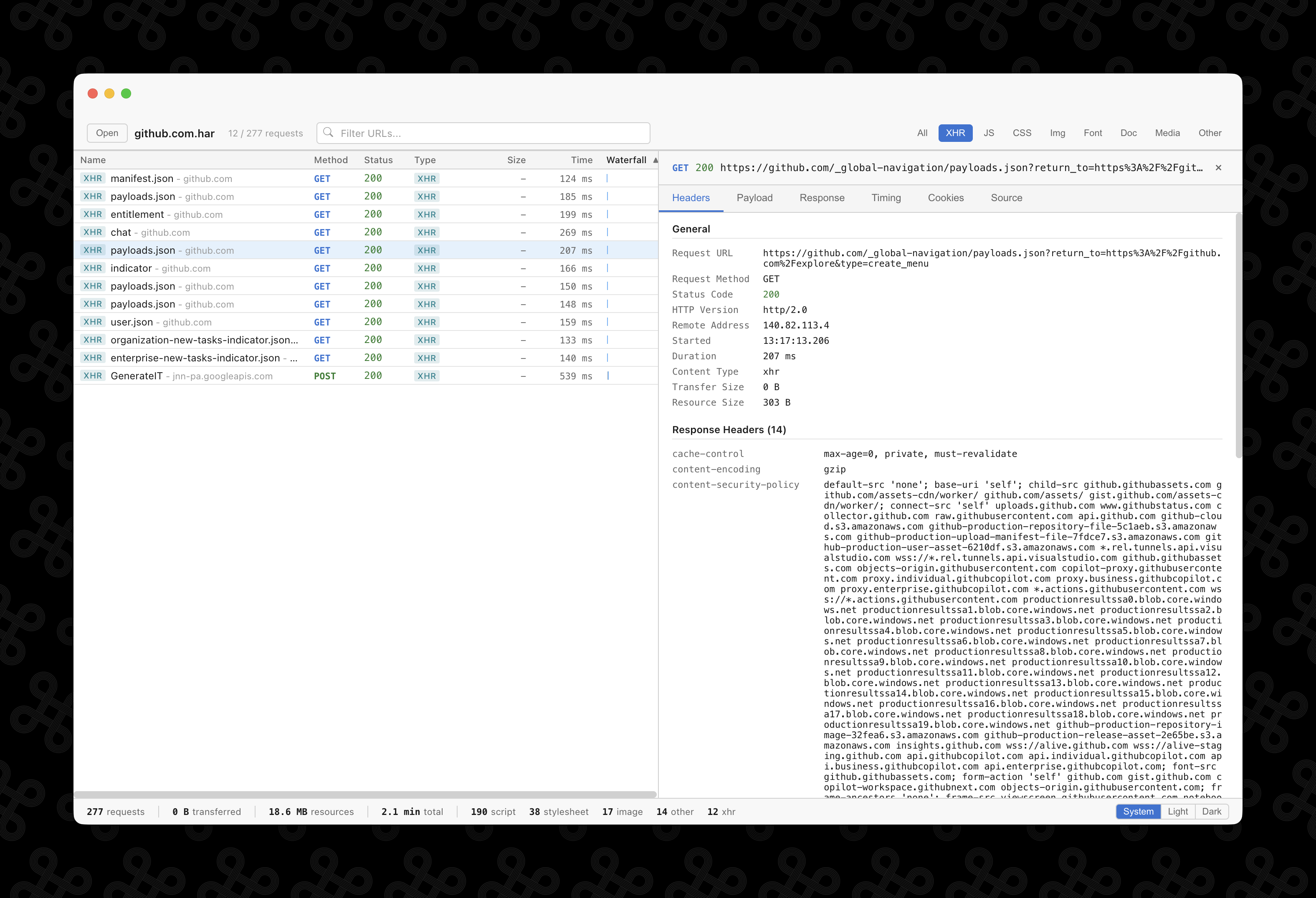Click the XHR badge on GenerateIT row
The height and width of the screenshot is (898, 1316).
(93, 376)
